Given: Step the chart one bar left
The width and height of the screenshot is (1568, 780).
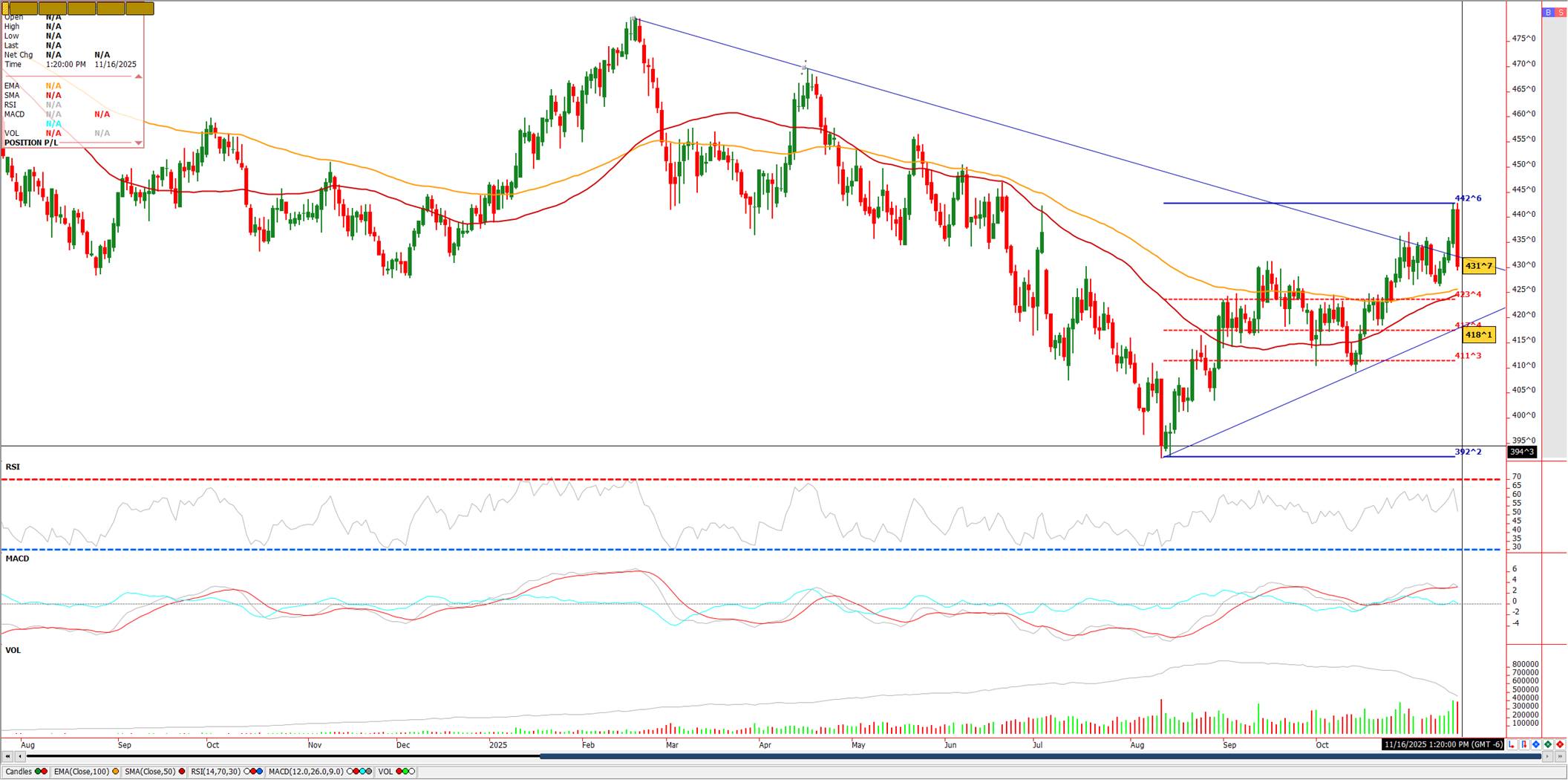Looking at the screenshot, I should [20, 757].
